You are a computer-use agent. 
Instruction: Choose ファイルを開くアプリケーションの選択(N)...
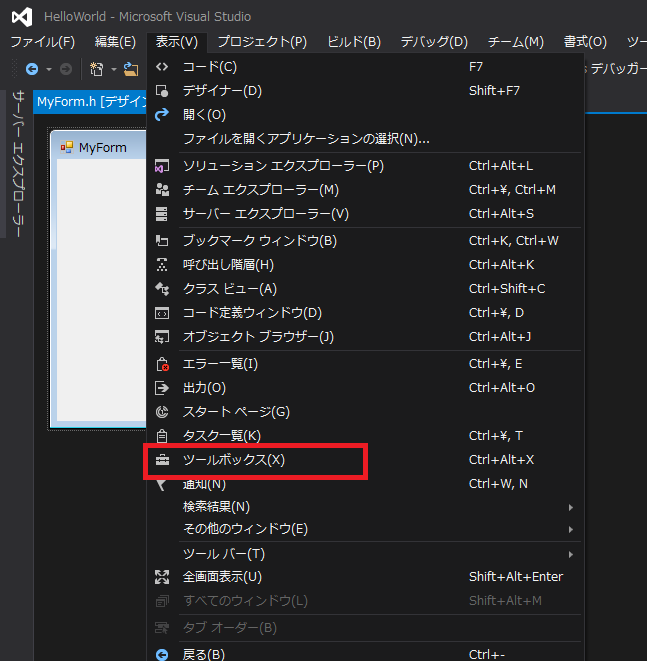pyautogui.click(x=306, y=138)
